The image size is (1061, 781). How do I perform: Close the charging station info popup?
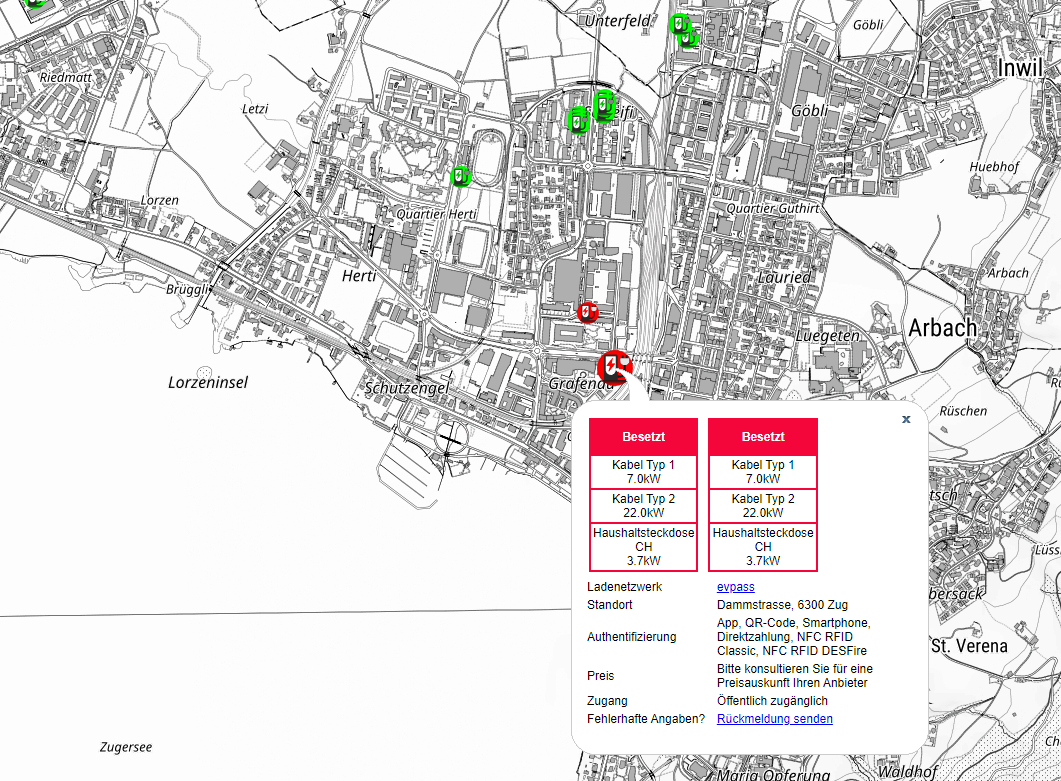(906, 419)
